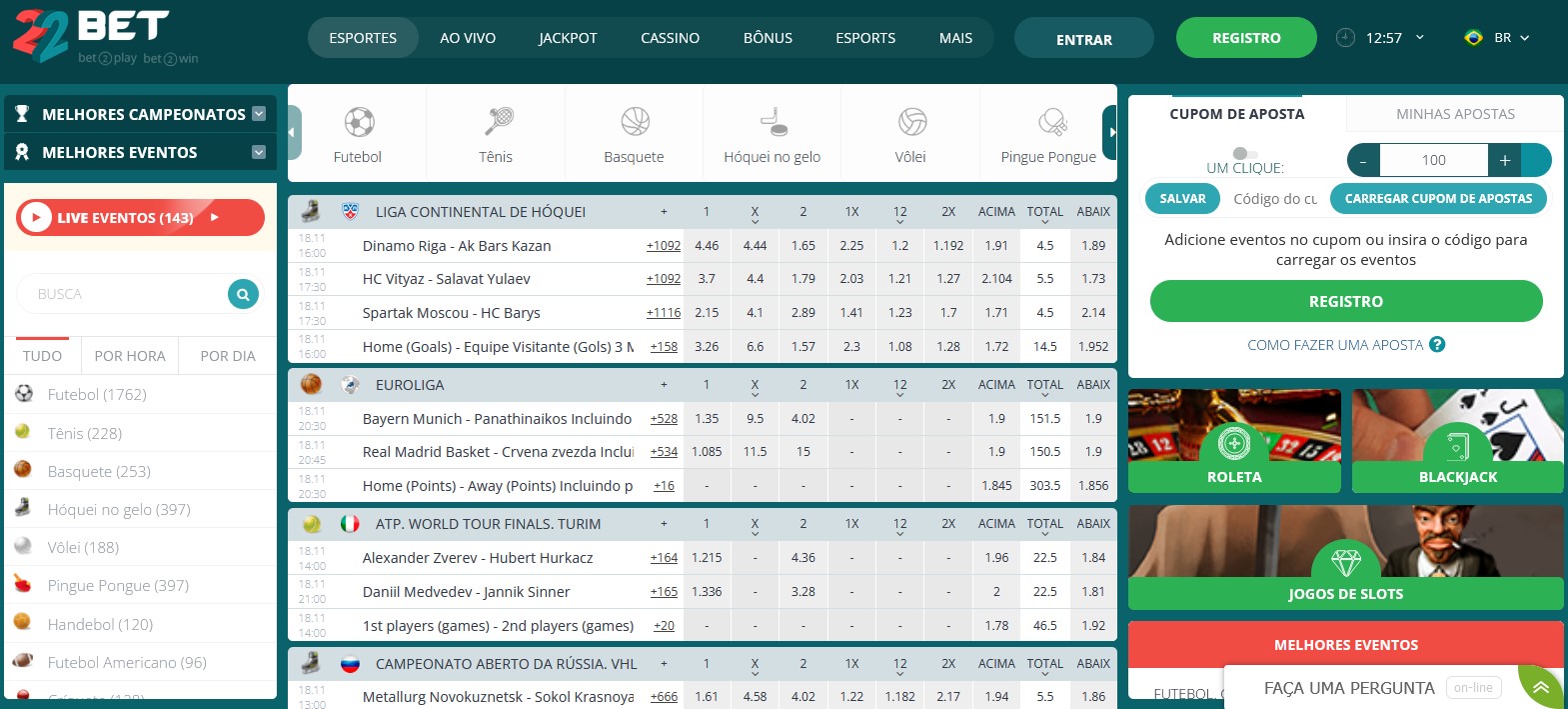The image size is (1568, 709).
Task: Open +1092 markets for Dinamo Riga match
Action: coord(664,246)
